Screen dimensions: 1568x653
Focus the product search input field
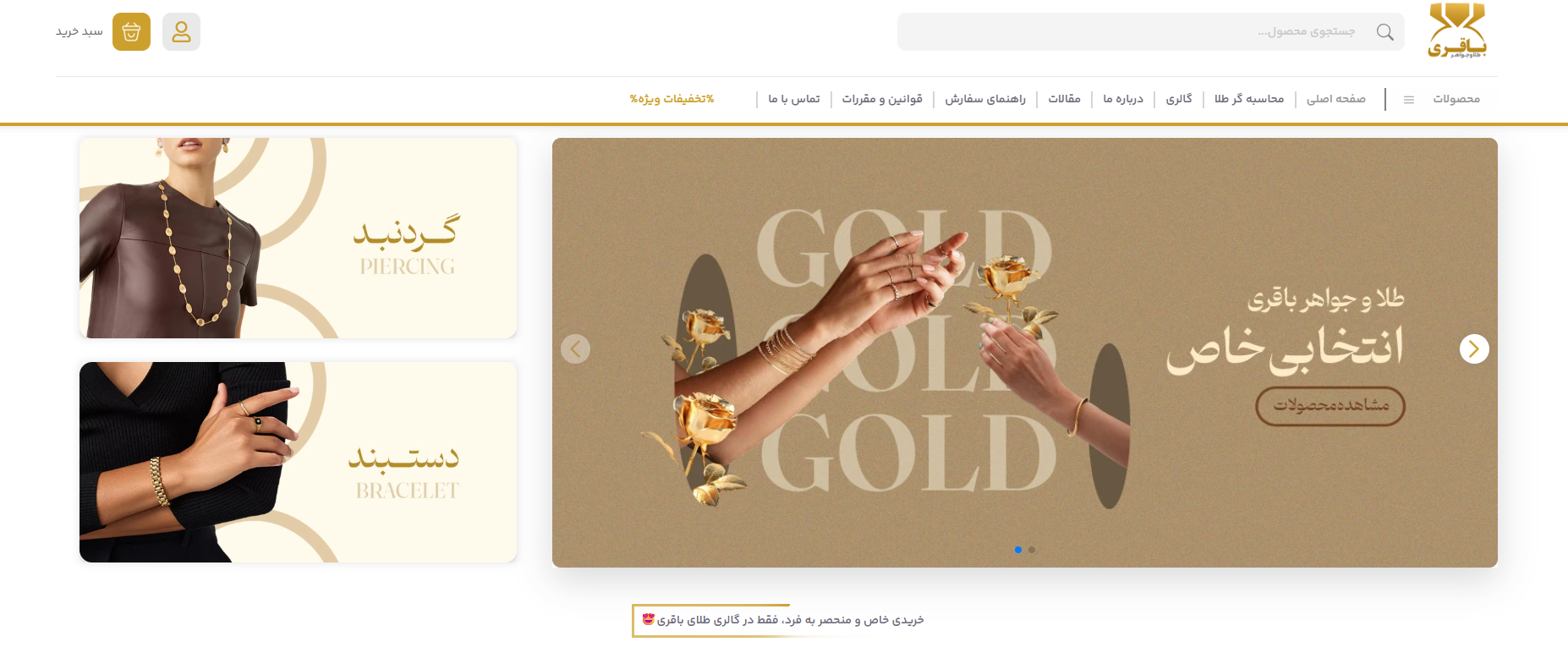click(1133, 31)
